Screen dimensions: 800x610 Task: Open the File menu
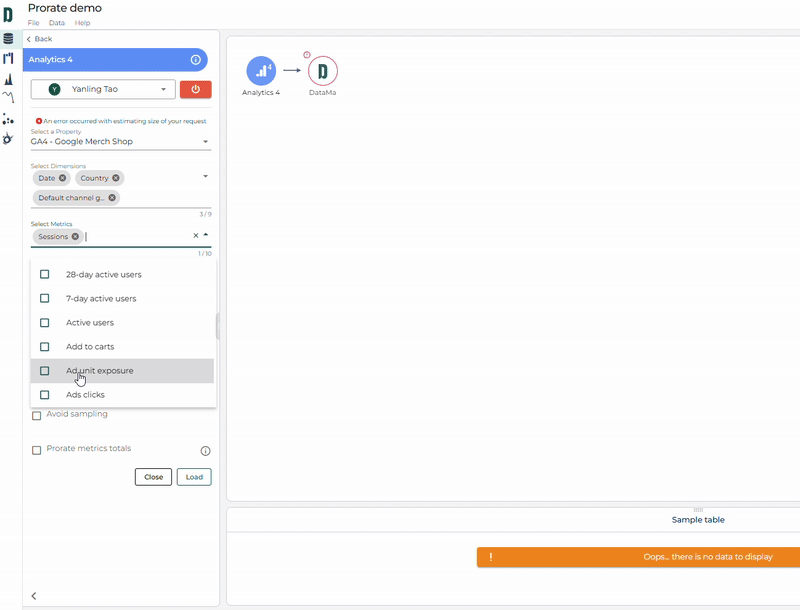34,22
